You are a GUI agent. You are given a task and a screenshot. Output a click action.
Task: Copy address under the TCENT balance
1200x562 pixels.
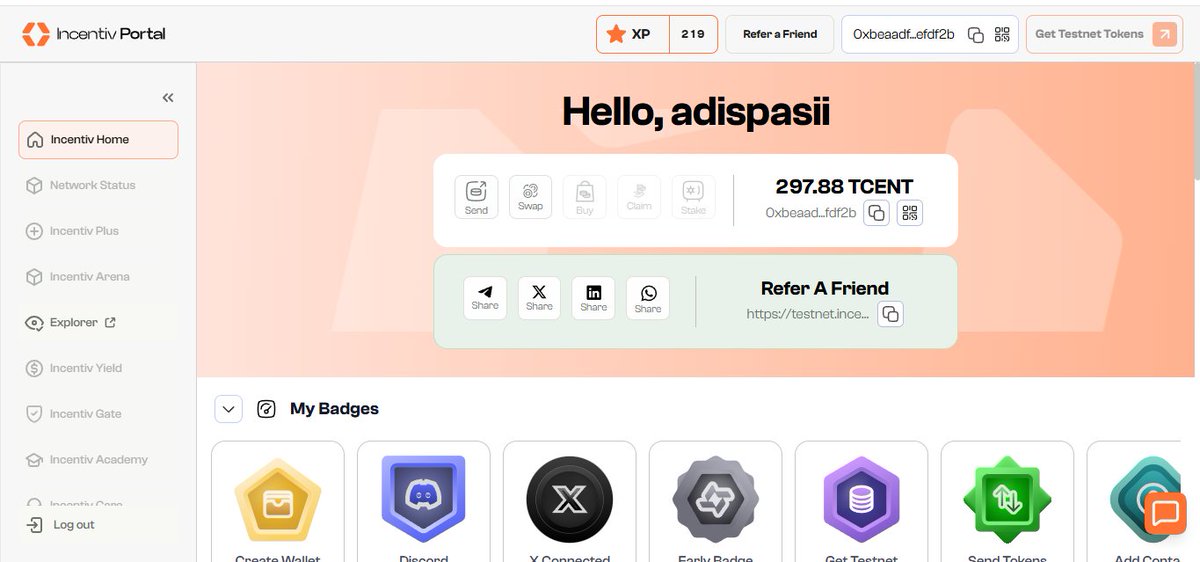point(876,213)
